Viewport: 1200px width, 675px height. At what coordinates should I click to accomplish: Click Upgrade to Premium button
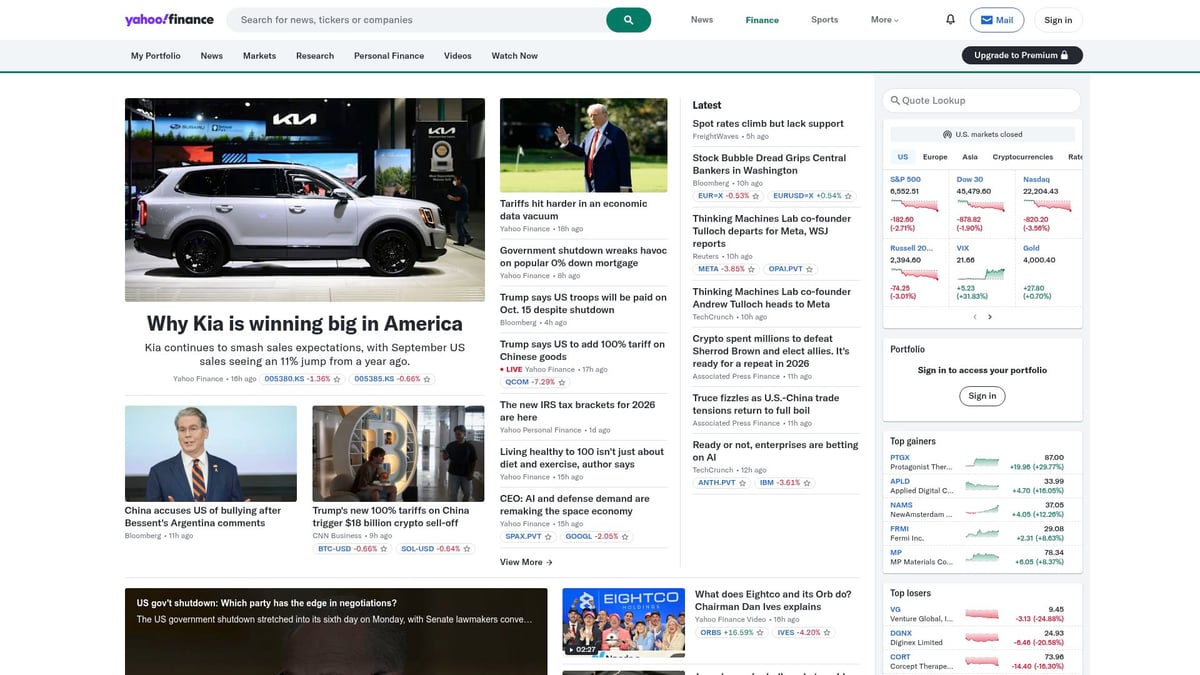tap(1022, 55)
